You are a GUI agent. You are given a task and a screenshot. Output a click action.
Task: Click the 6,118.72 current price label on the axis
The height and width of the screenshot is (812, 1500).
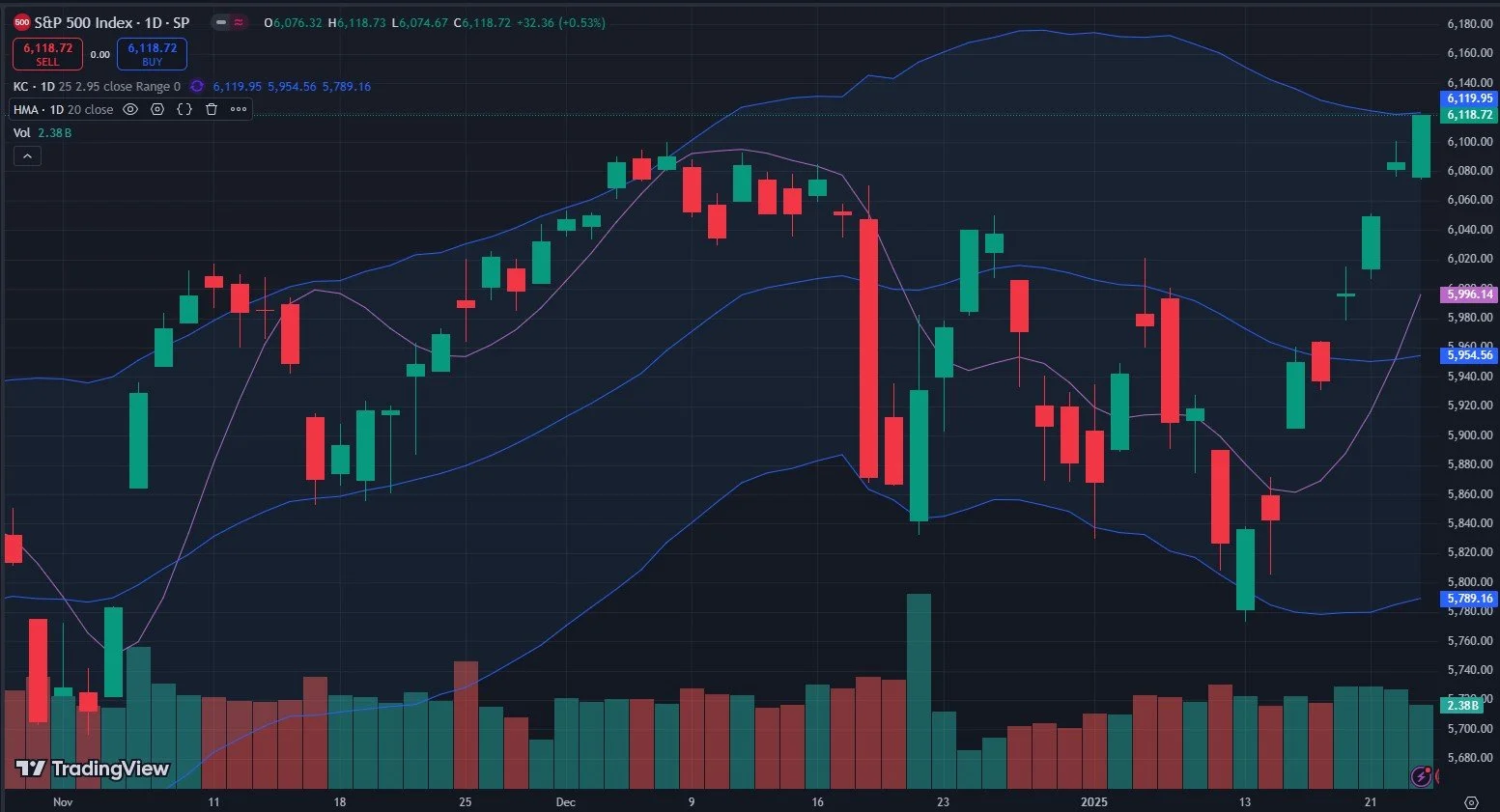click(1469, 115)
